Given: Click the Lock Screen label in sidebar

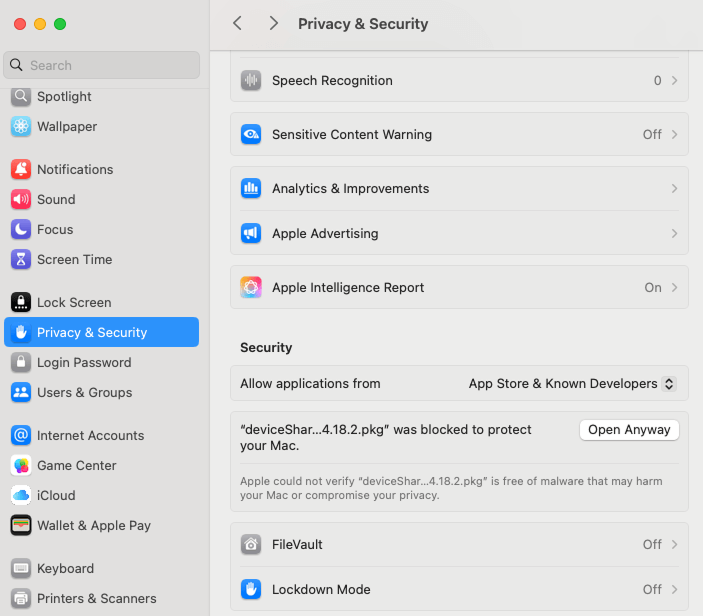Looking at the screenshot, I should (74, 303).
